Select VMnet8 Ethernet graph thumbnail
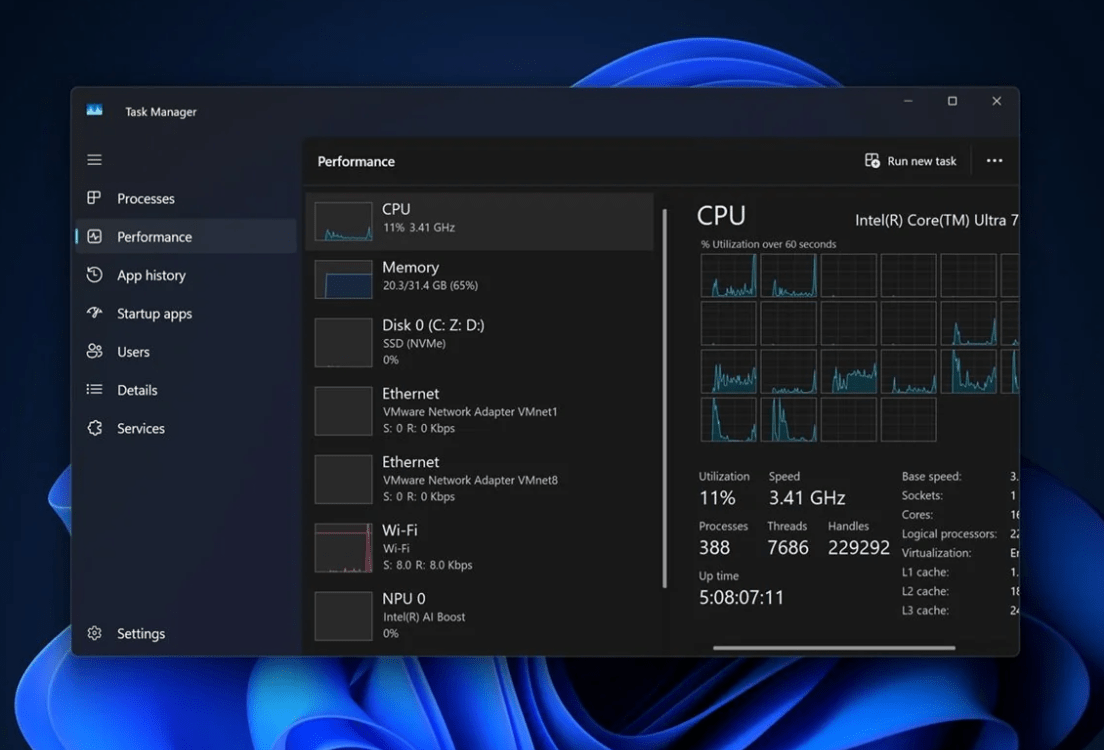 344,479
